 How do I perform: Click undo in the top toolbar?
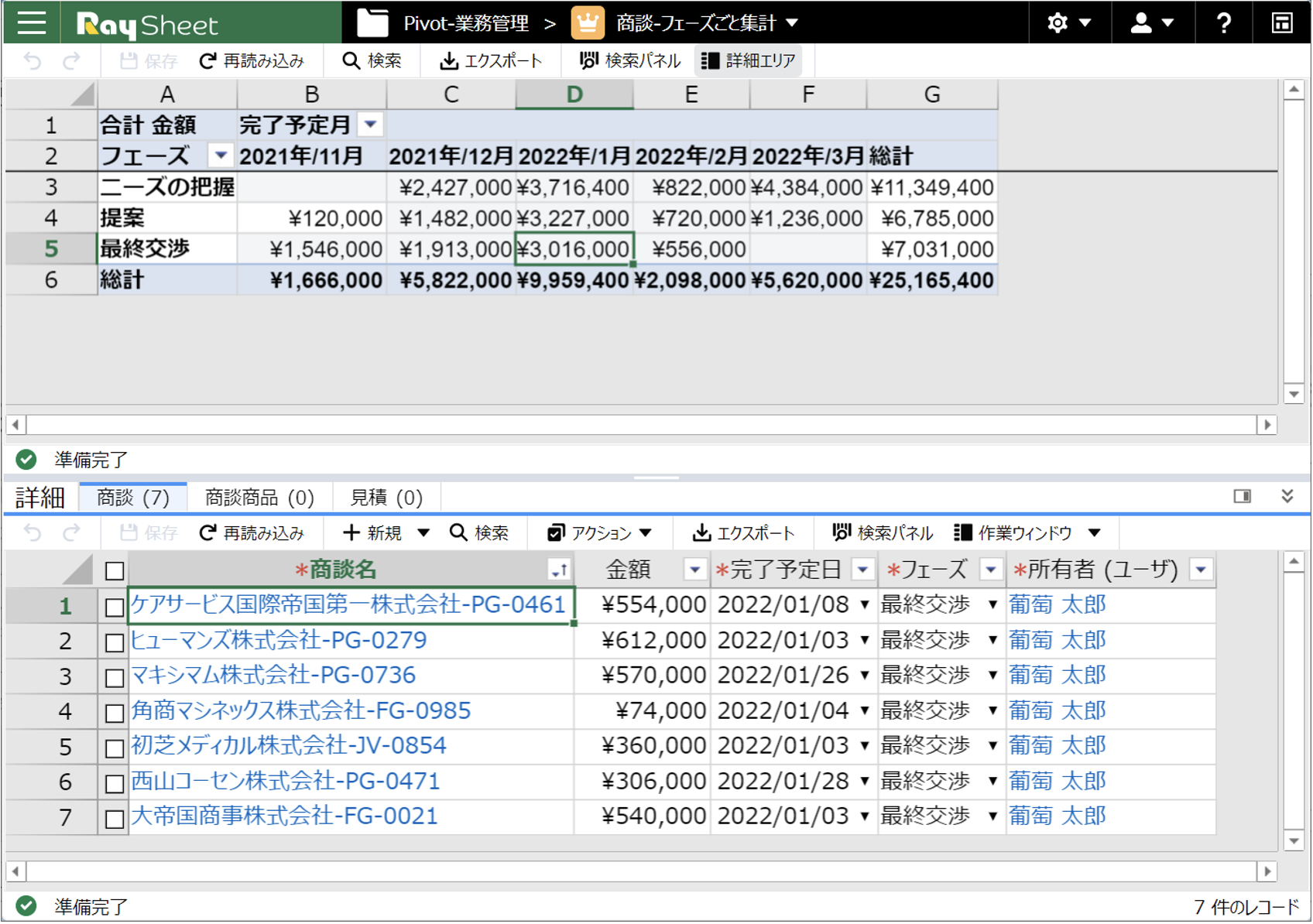[x=33, y=61]
